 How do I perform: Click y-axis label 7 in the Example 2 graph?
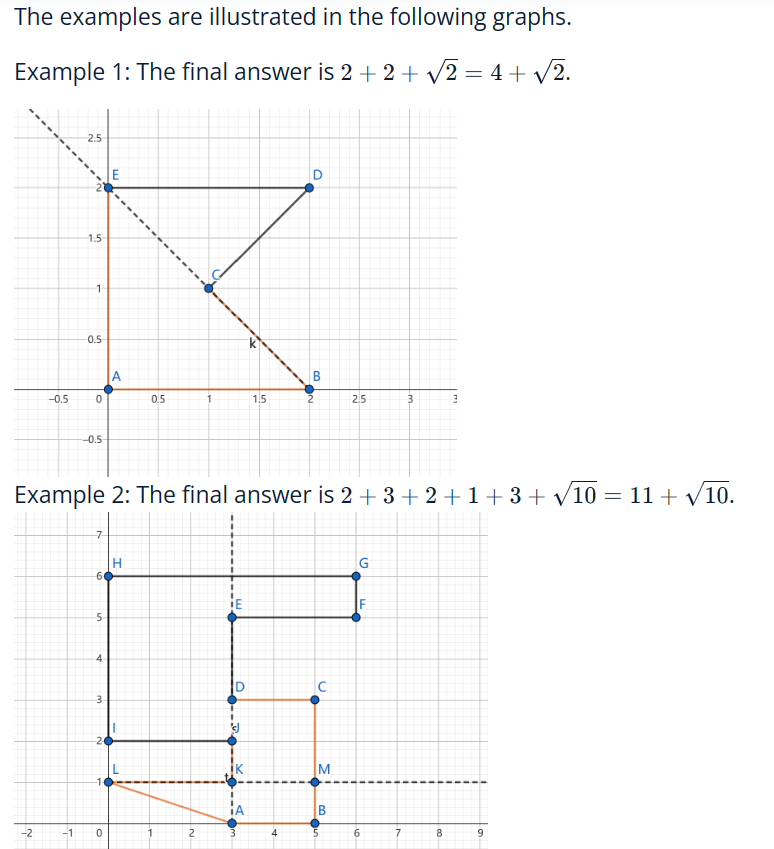[x=99, y=535]
